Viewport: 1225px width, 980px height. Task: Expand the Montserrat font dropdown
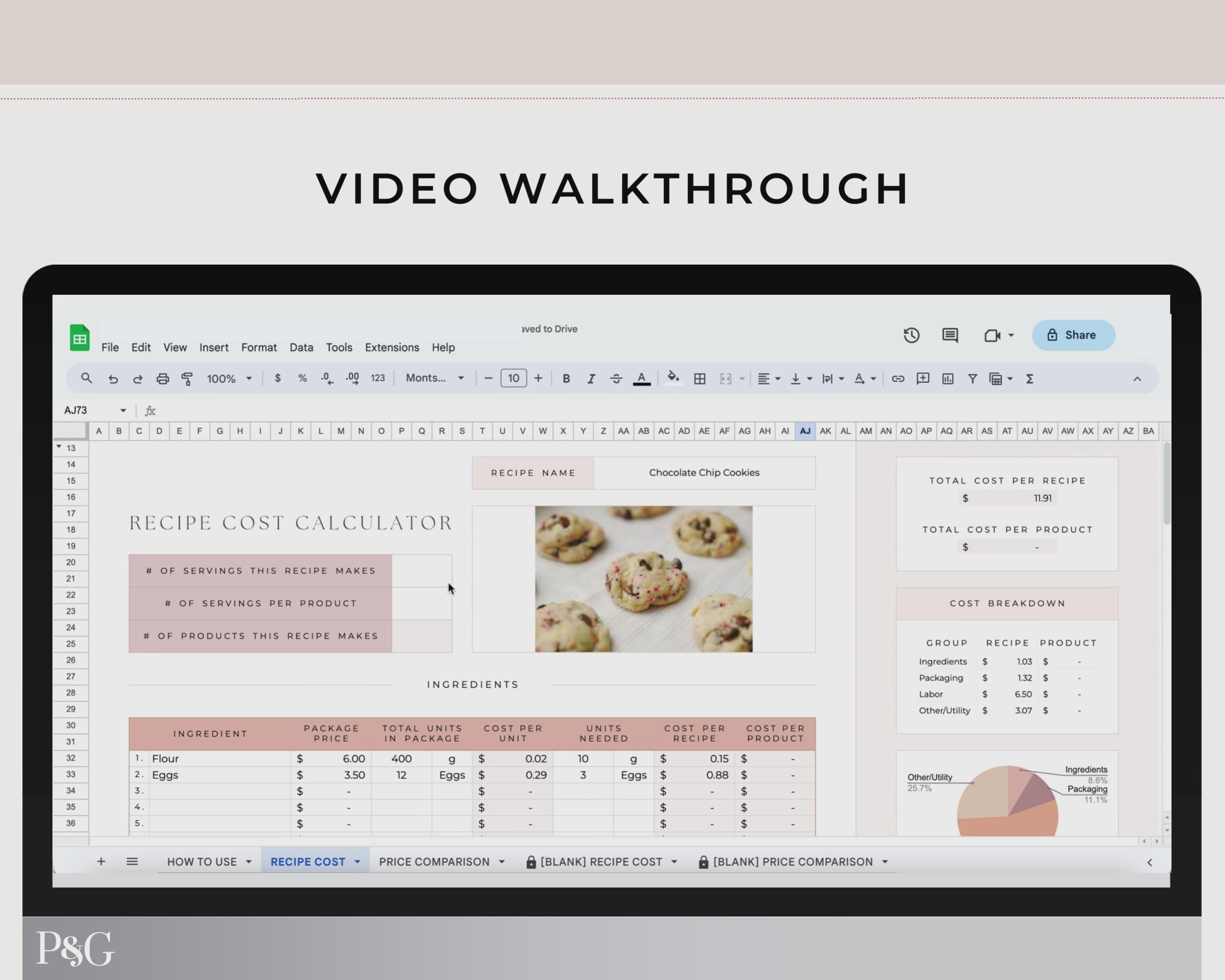pyautogui.click(x=434, y=379)
